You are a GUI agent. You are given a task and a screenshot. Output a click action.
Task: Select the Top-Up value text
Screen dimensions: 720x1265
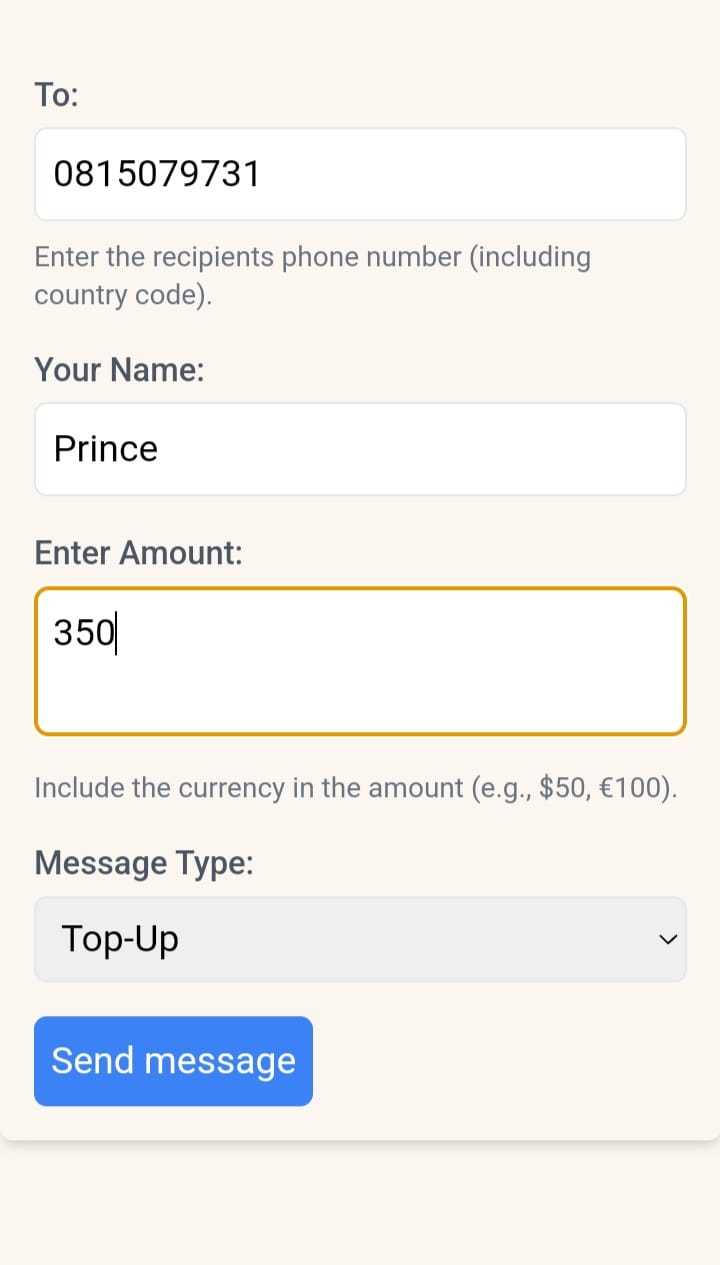pyautogui.click(x=120, y=939)
